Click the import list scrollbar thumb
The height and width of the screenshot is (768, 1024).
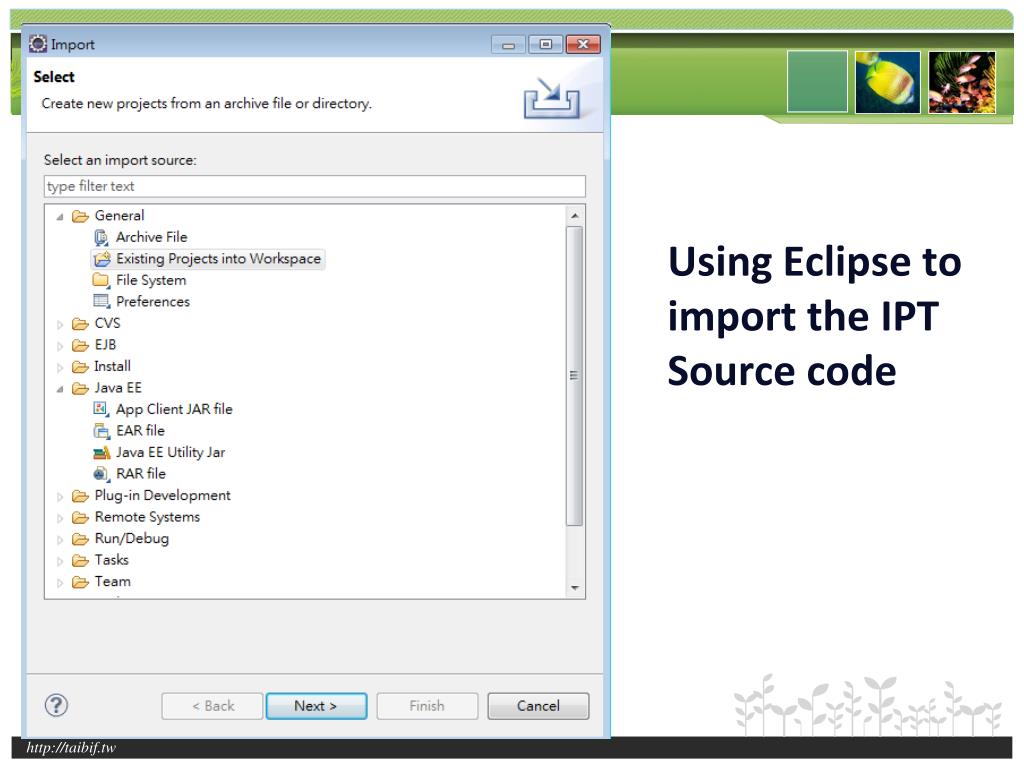575,376
